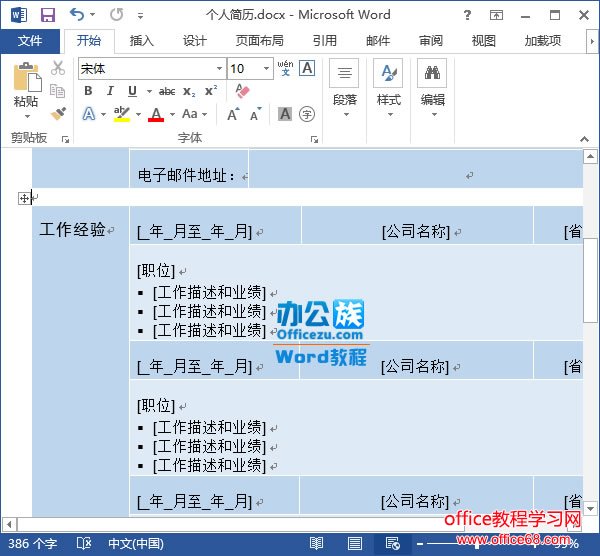600x556 pixels.
Task: Open the font size dropdown
Action: [x=266, y=69]
